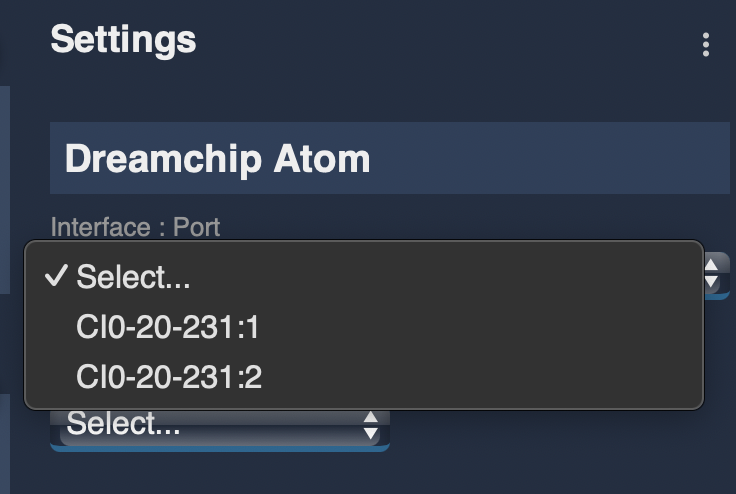Click the checkmark beside the Select... option
The width and height of the screenshot is (736, 494).
click(56, 277)
